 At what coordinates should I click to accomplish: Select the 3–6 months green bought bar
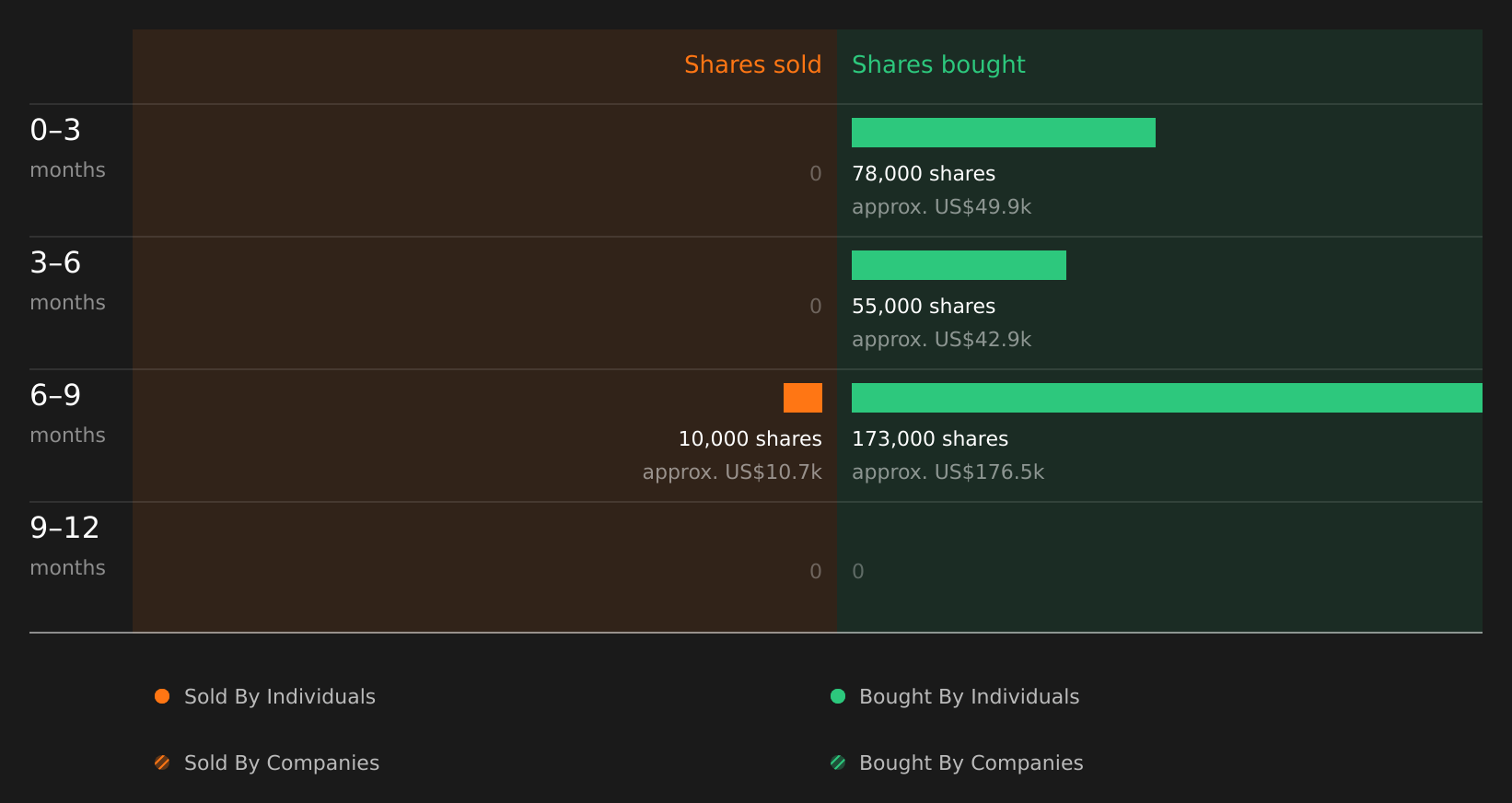(959, 265)
